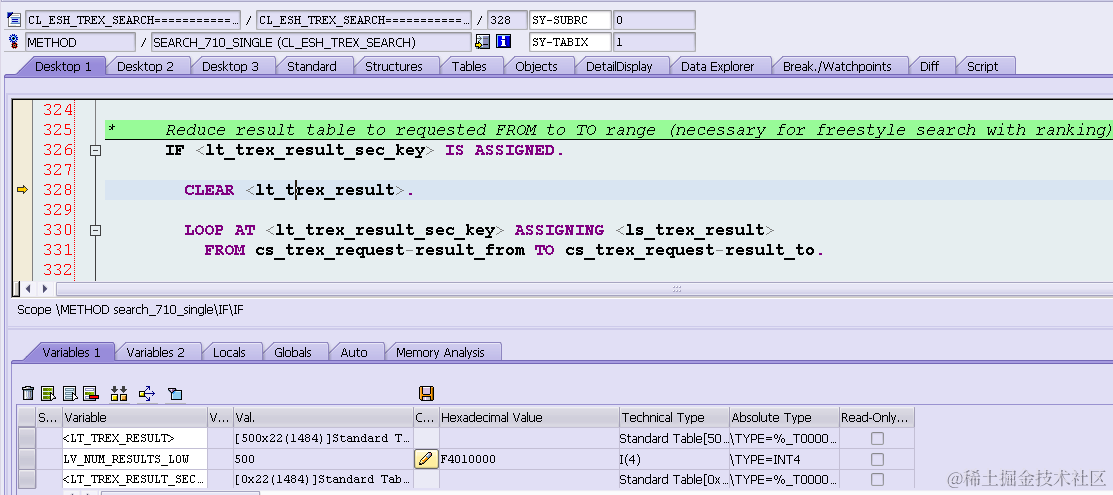1113x495 pixels.
Task: Click the SY-SUBRC field name
Action: [x=570, y=20]
